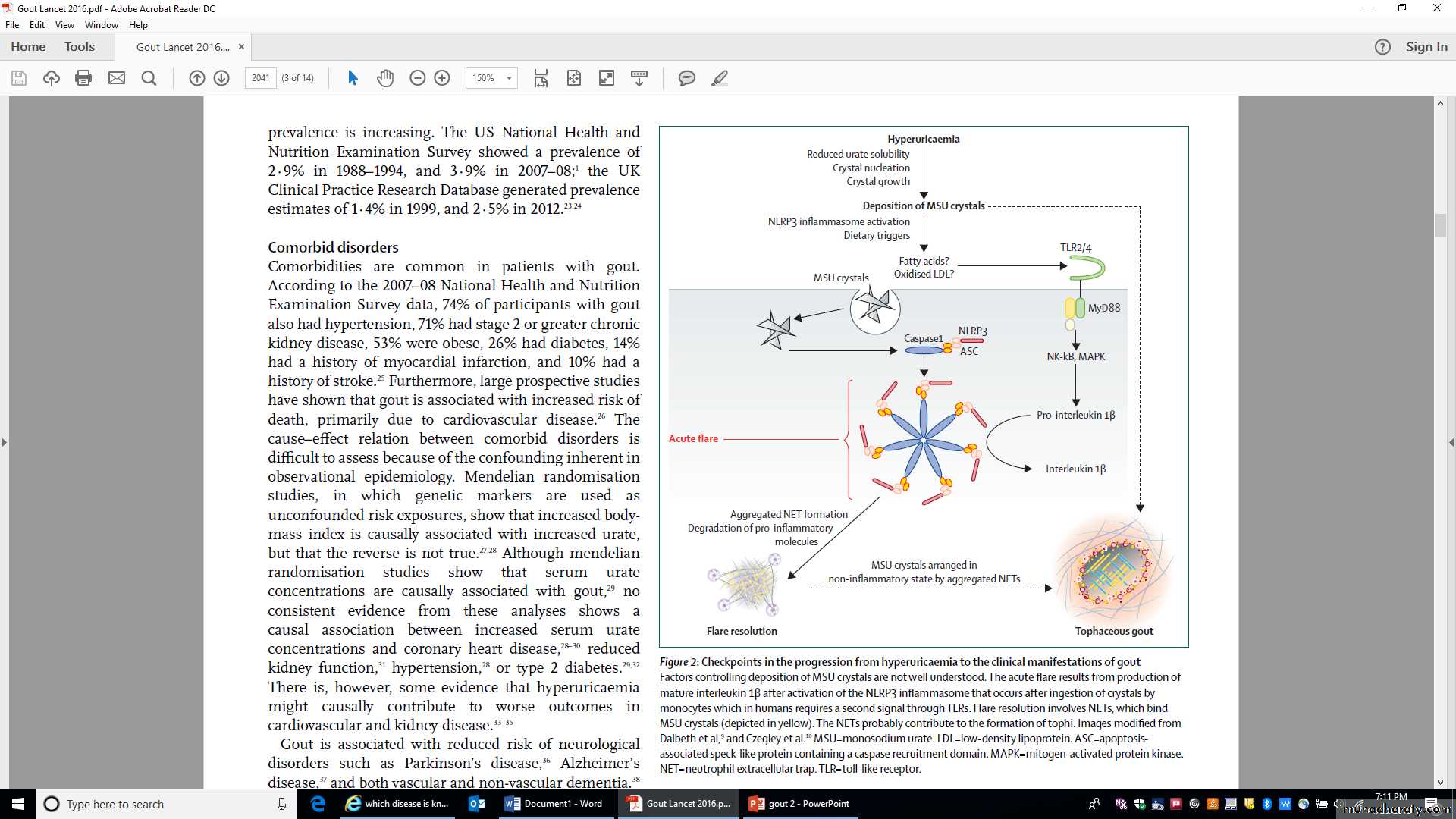Go to next page arrow
Screen dimensions: 1456x819
click(x=221, y=78)
